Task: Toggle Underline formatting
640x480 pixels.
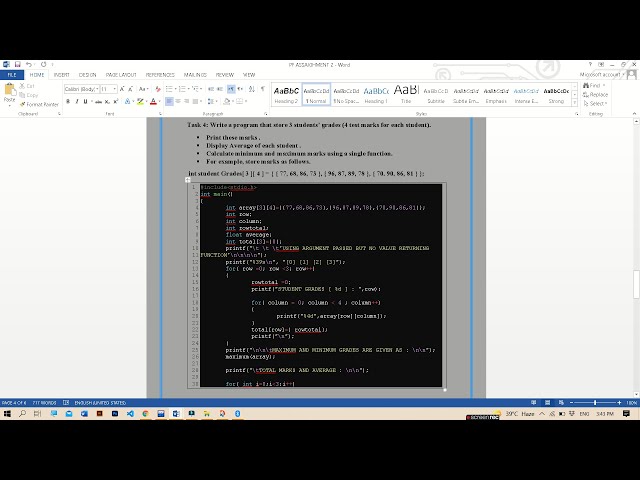Action: [85, 101]
